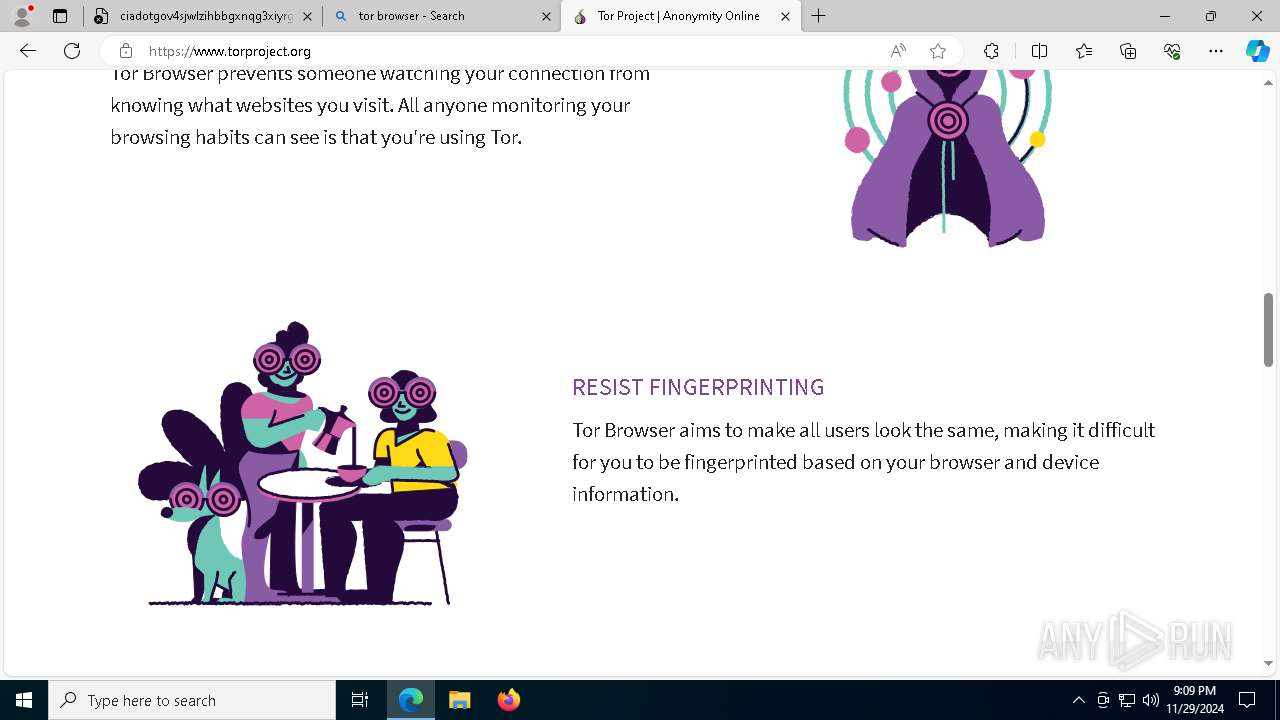Open the tab actions menu icon
The height and width of the screenshot is (720, 1280).
(x=60, y=16)
